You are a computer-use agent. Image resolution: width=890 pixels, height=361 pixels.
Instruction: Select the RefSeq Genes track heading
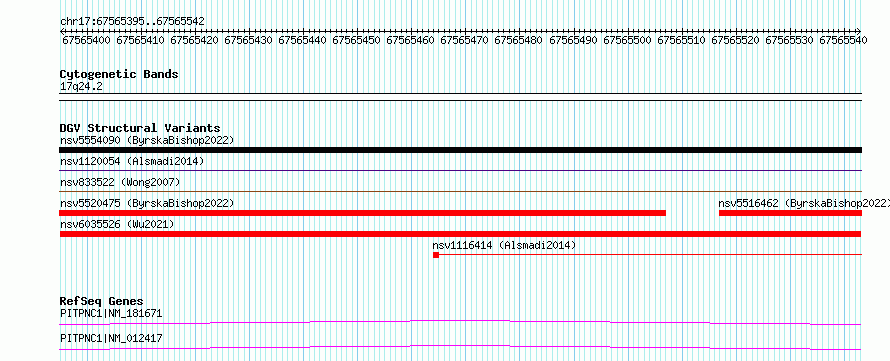click(x=102, y=301)
